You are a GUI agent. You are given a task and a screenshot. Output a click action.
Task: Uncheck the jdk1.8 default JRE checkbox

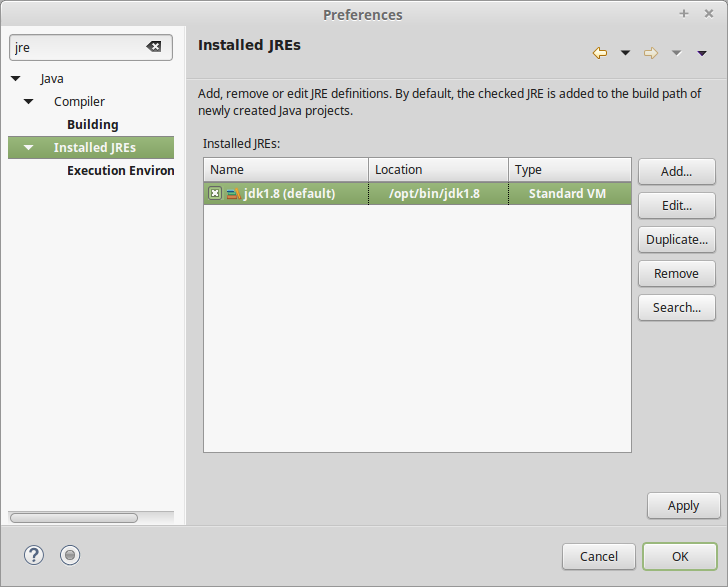click(x=215, y=193)
